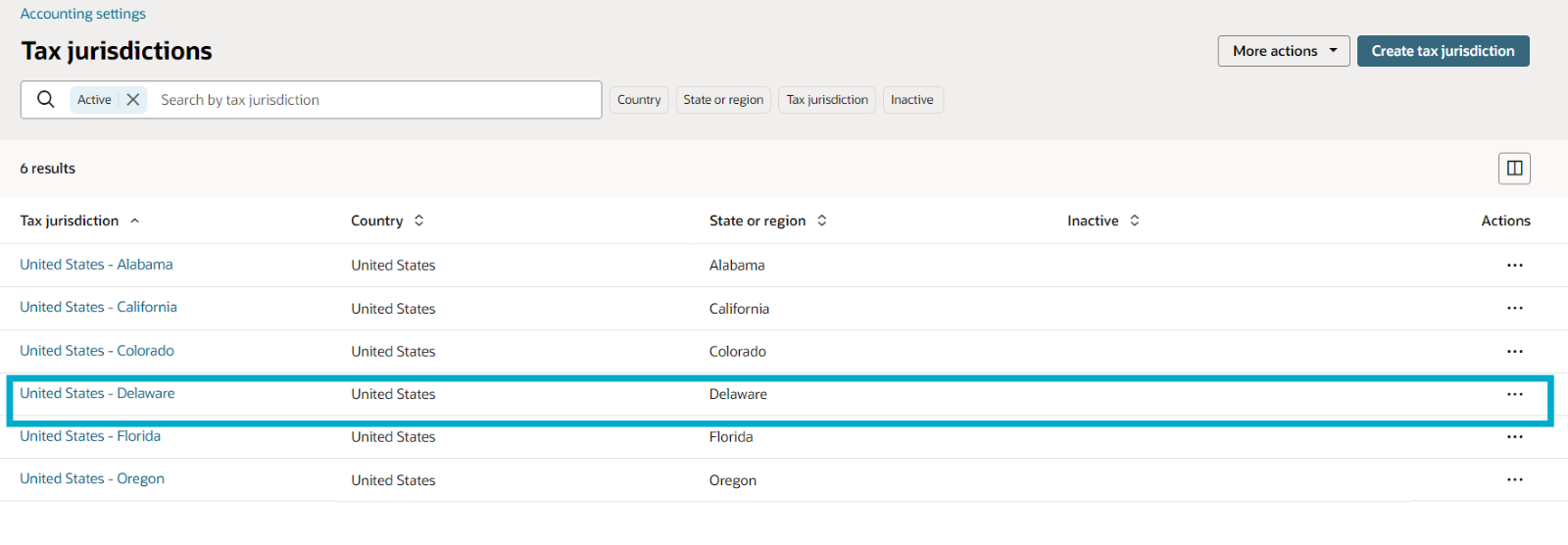Select the Country filter chip
The height and width of the screenshot is (545, 1568).
pos(639,100)
